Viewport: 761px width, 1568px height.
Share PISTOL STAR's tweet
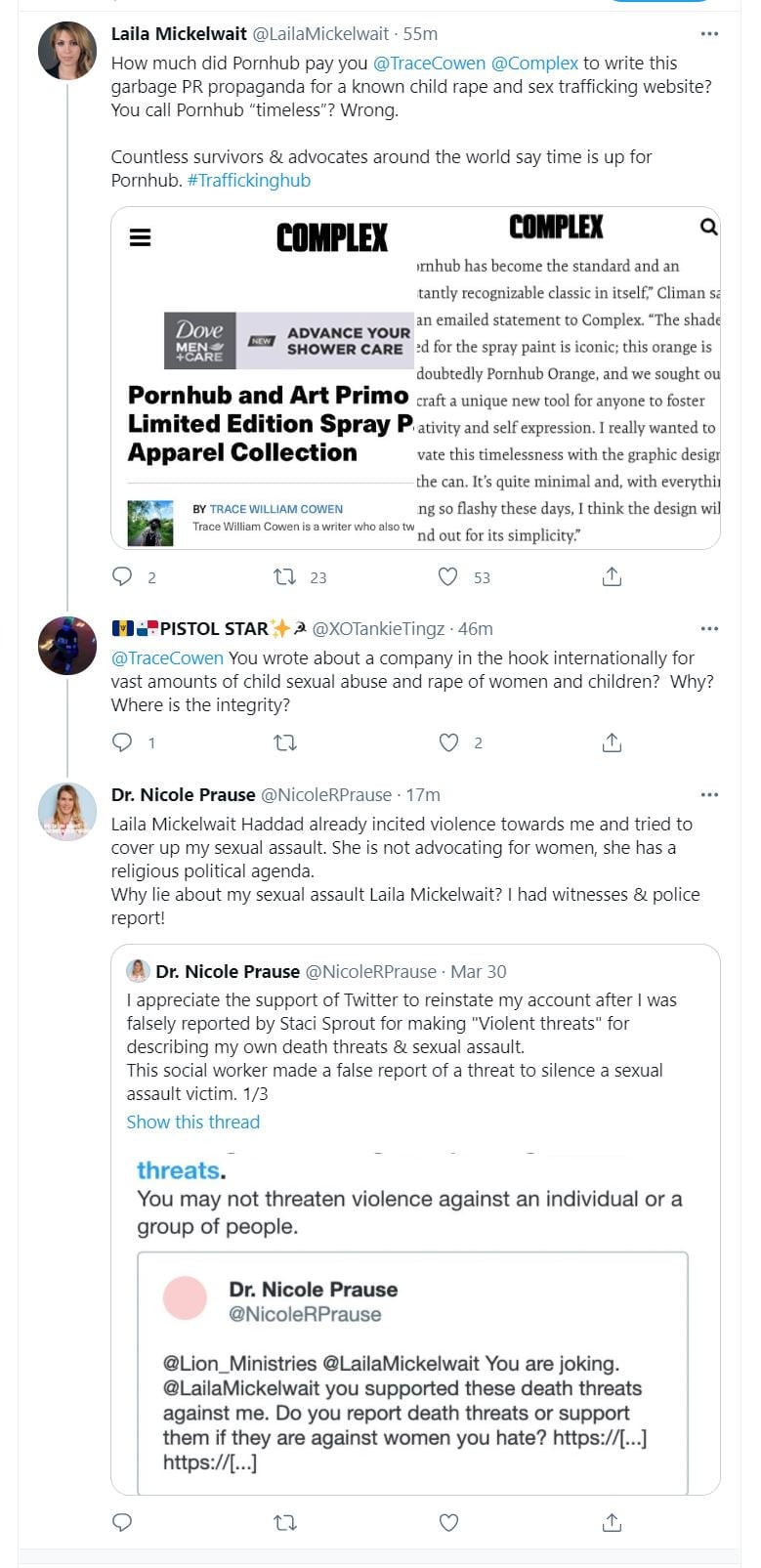click(612, 742)
